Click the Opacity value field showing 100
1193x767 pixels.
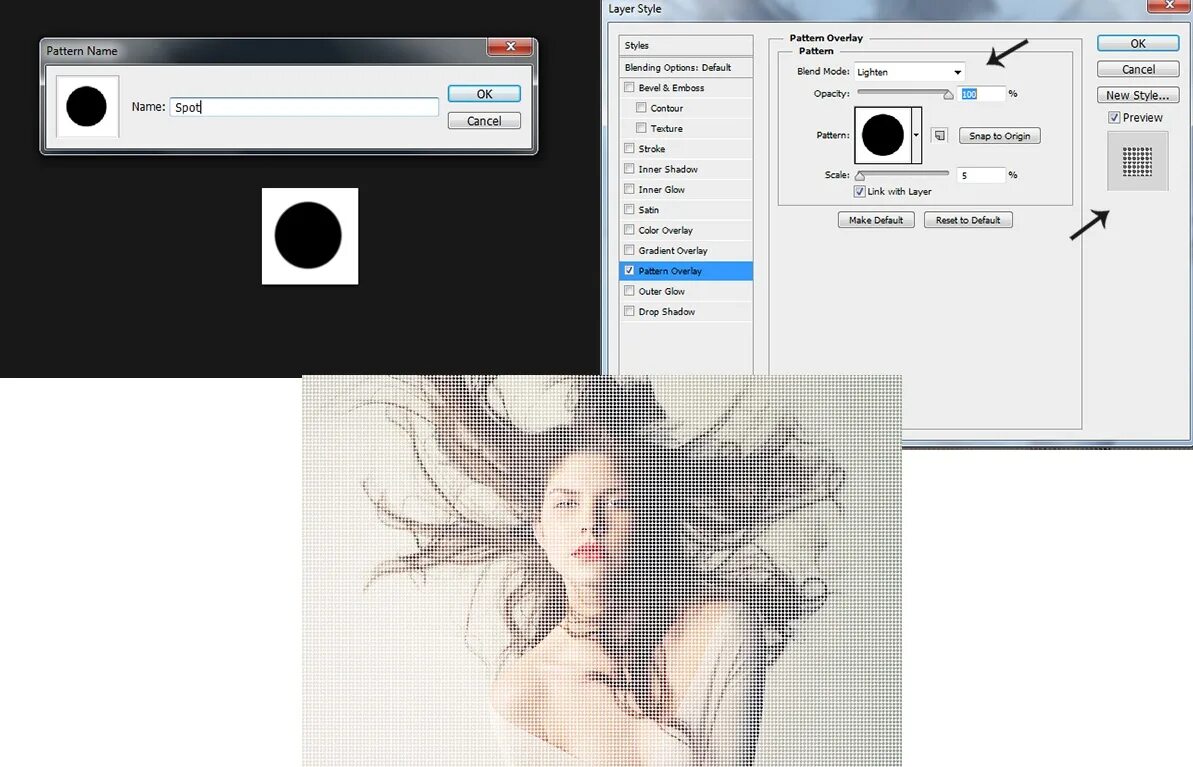coord(981,94)
